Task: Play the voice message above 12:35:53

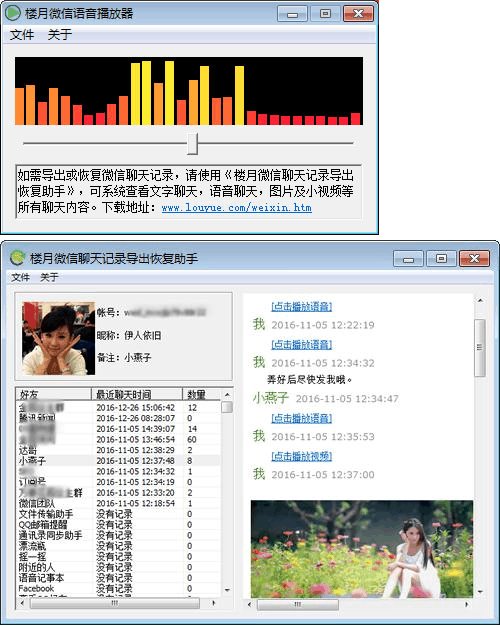Action: [x=301, y=418]
